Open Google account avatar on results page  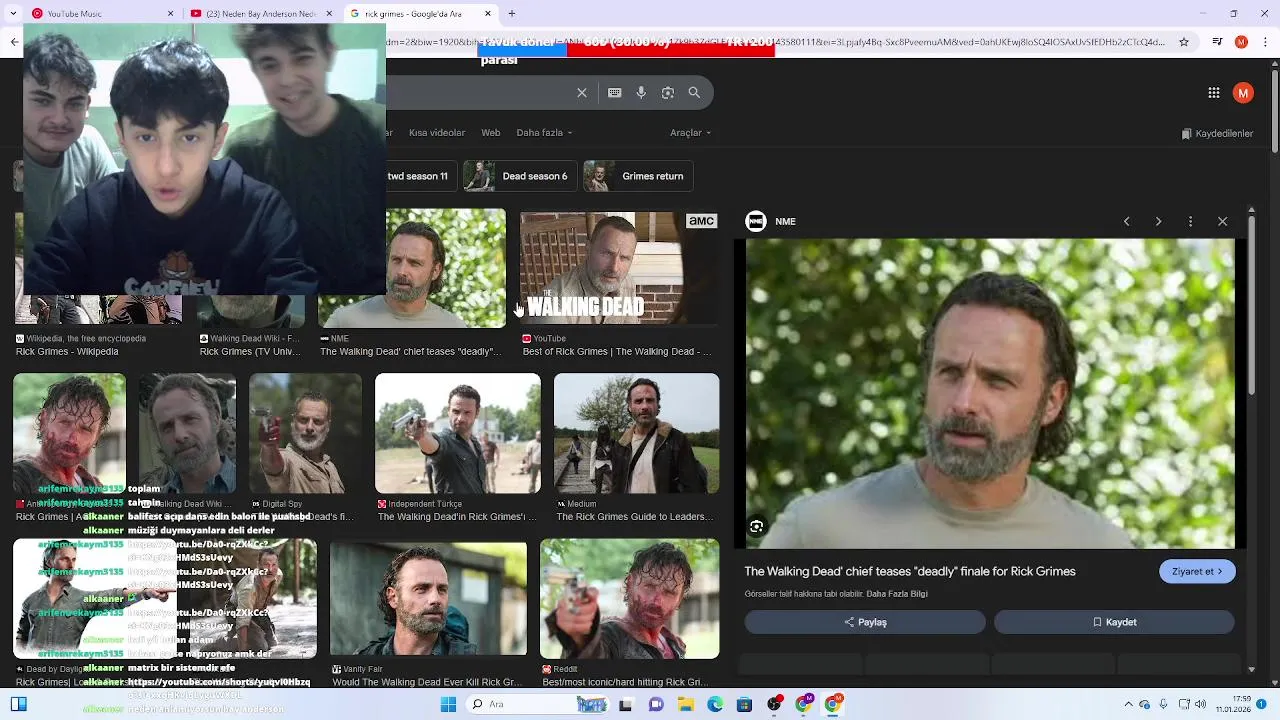click(1243, 93)
